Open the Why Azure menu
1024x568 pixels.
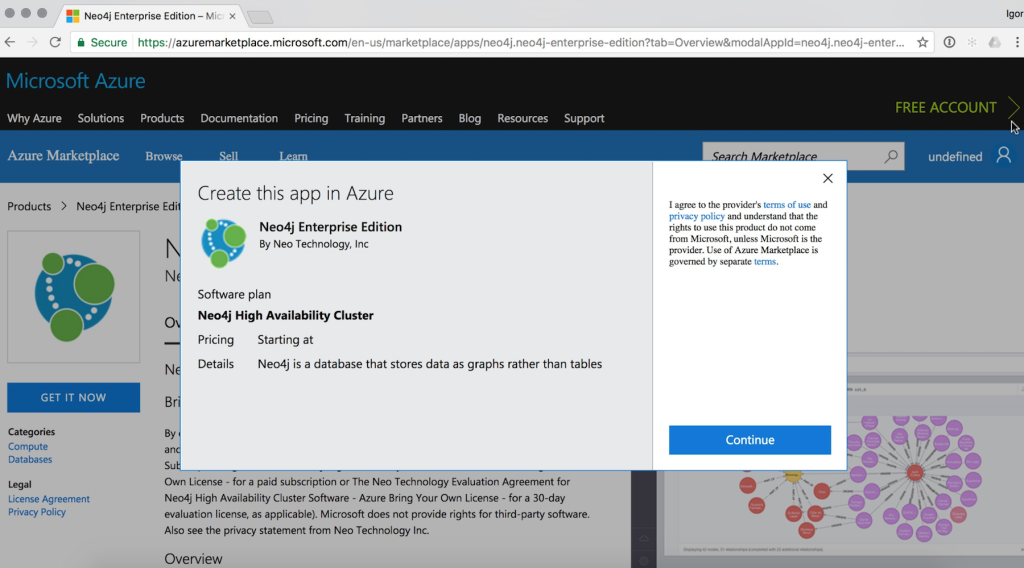coord(34,118)
